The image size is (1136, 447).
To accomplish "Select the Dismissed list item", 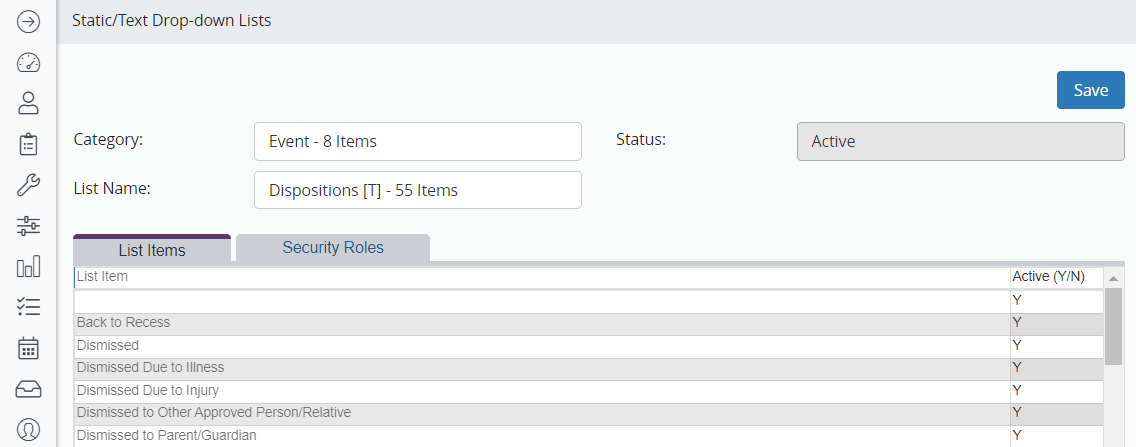I will coord(542,346).
